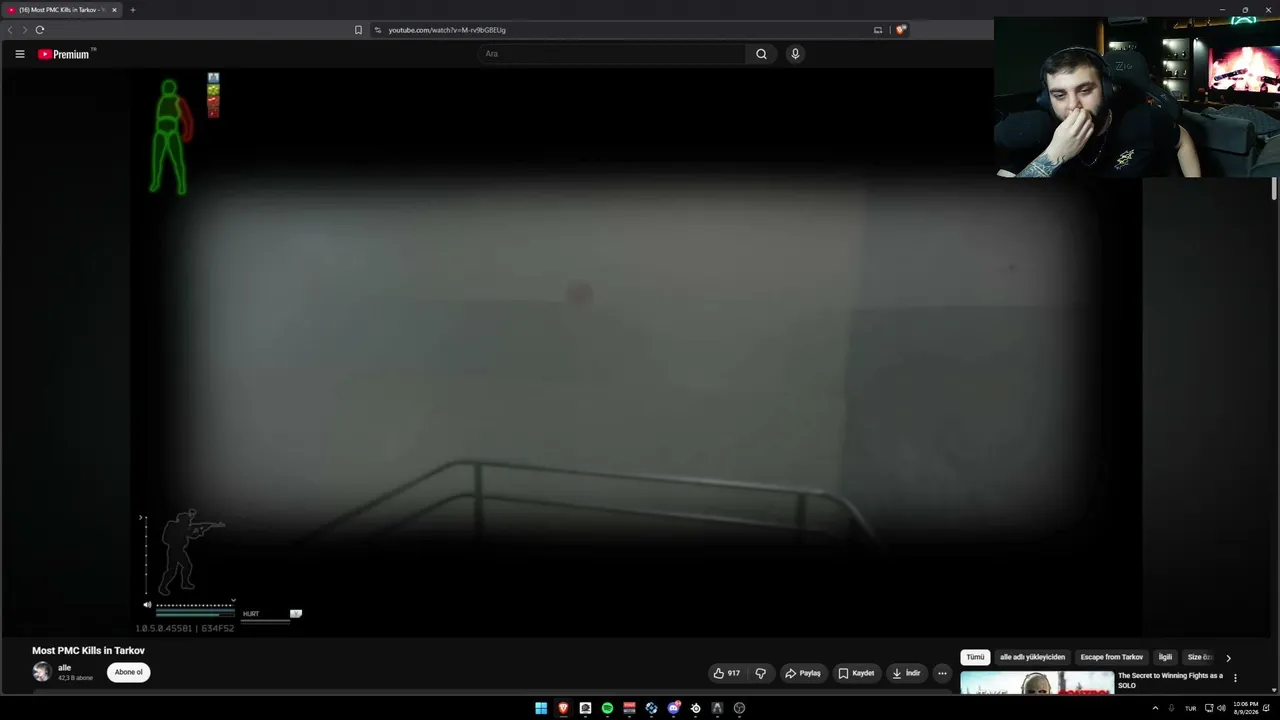The image size is (1280, 720).
Task: Focus the YouTube 'Ara' search field
Action: tap(611, 54)
